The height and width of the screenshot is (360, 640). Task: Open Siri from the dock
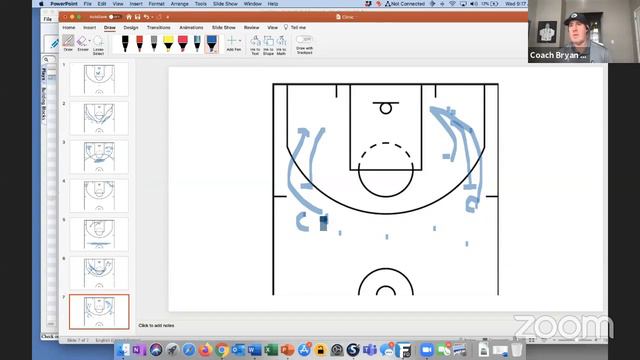pos(156,350)
